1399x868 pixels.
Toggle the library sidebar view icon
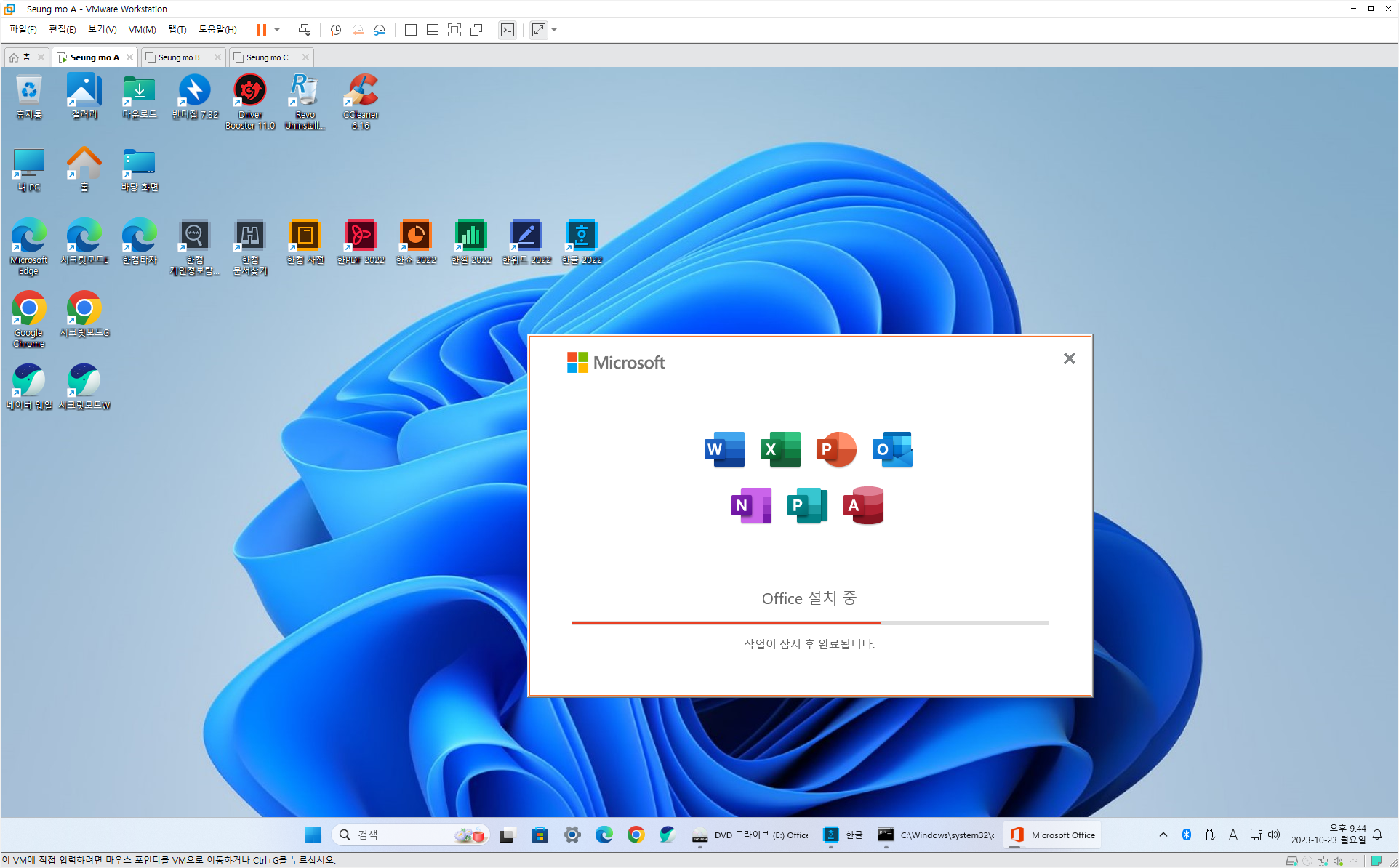(x=411, y=30)
